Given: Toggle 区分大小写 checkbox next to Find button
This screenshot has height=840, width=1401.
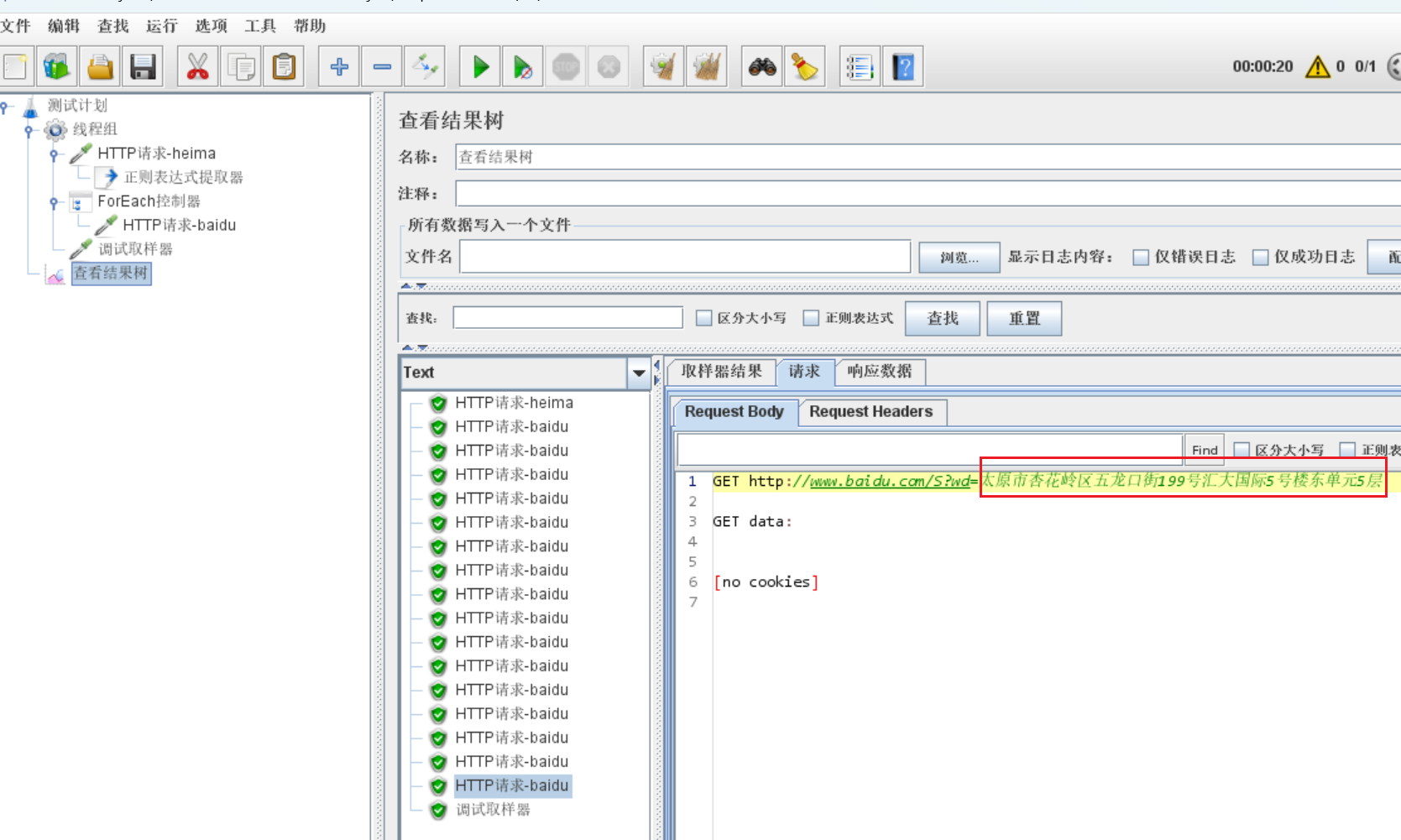Looking at the screenshot, I should [x=1242, y=451].
